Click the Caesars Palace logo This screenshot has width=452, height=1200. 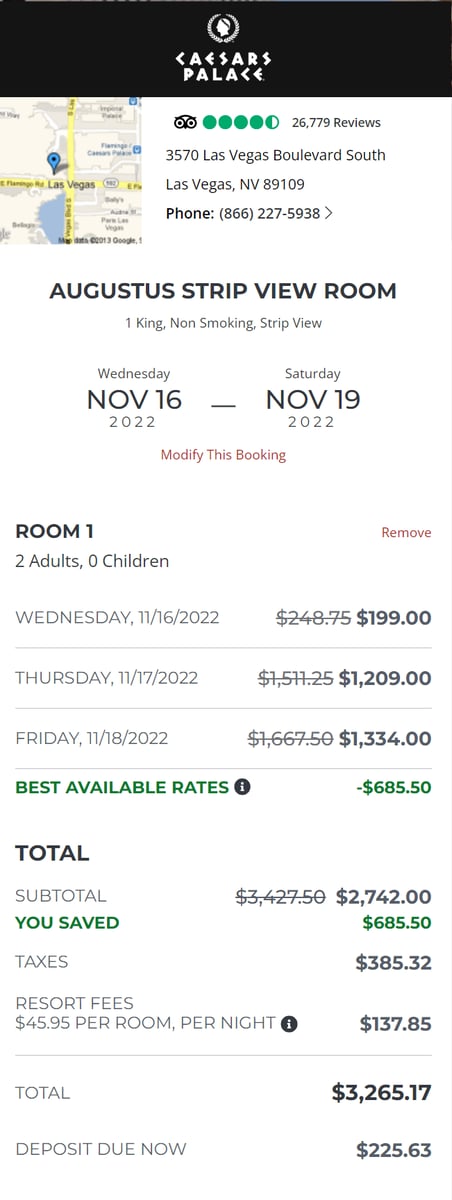pyautogui.click(x=224, y=48)
